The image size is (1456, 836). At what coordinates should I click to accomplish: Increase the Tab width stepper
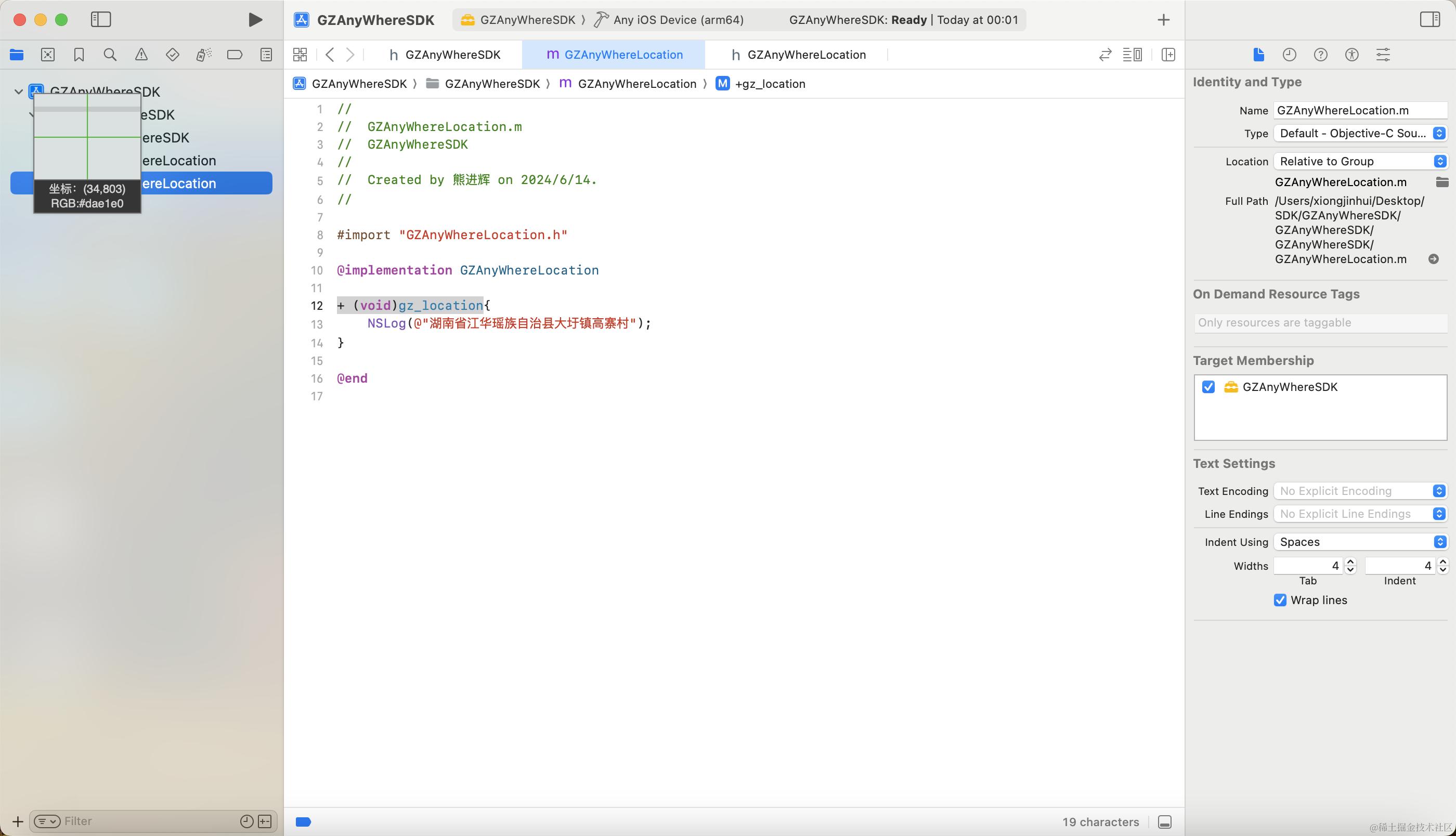tap(1351, 561)
